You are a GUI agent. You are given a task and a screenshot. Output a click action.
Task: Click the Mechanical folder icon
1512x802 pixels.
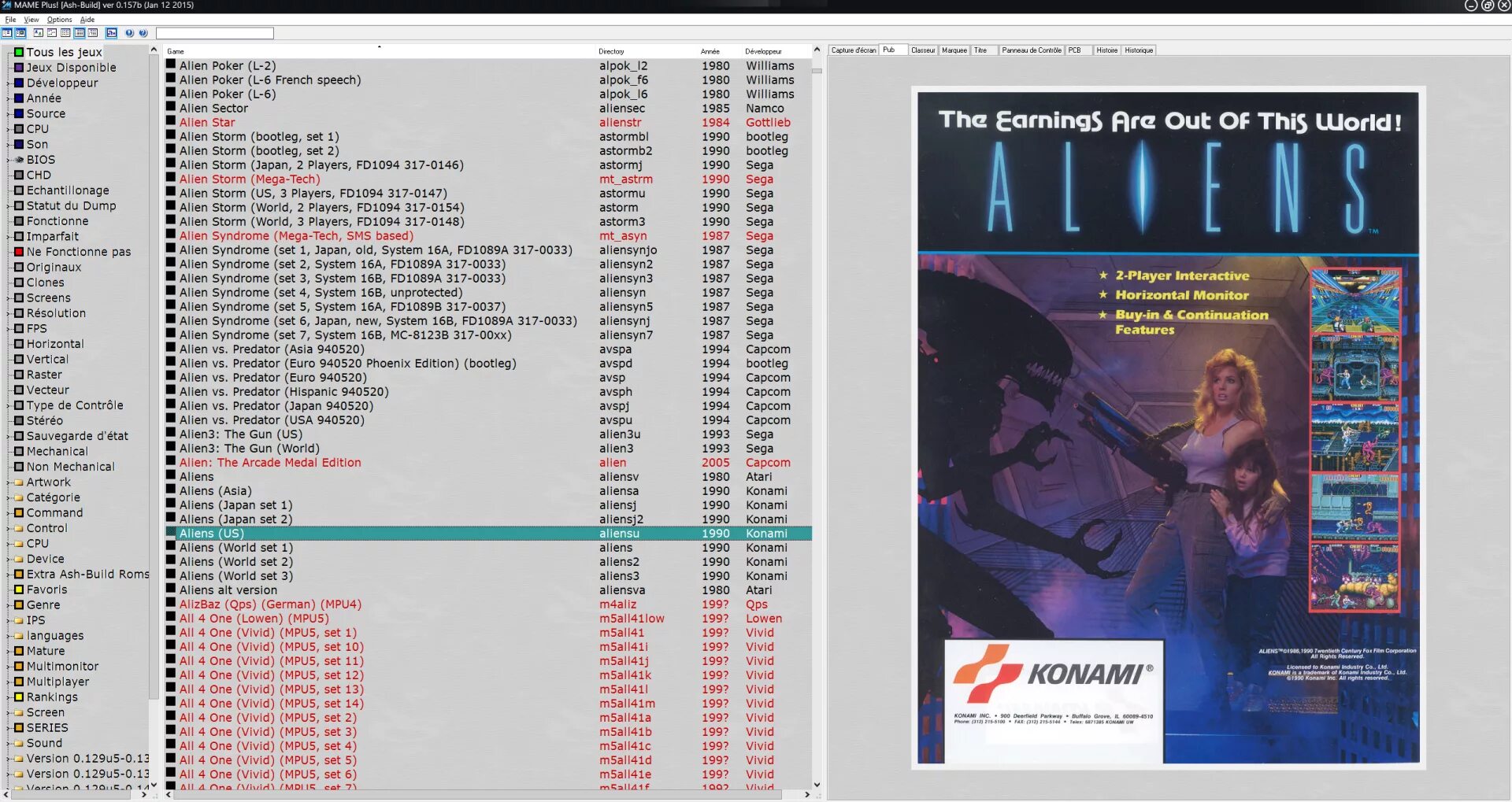(x=19, y=452)
